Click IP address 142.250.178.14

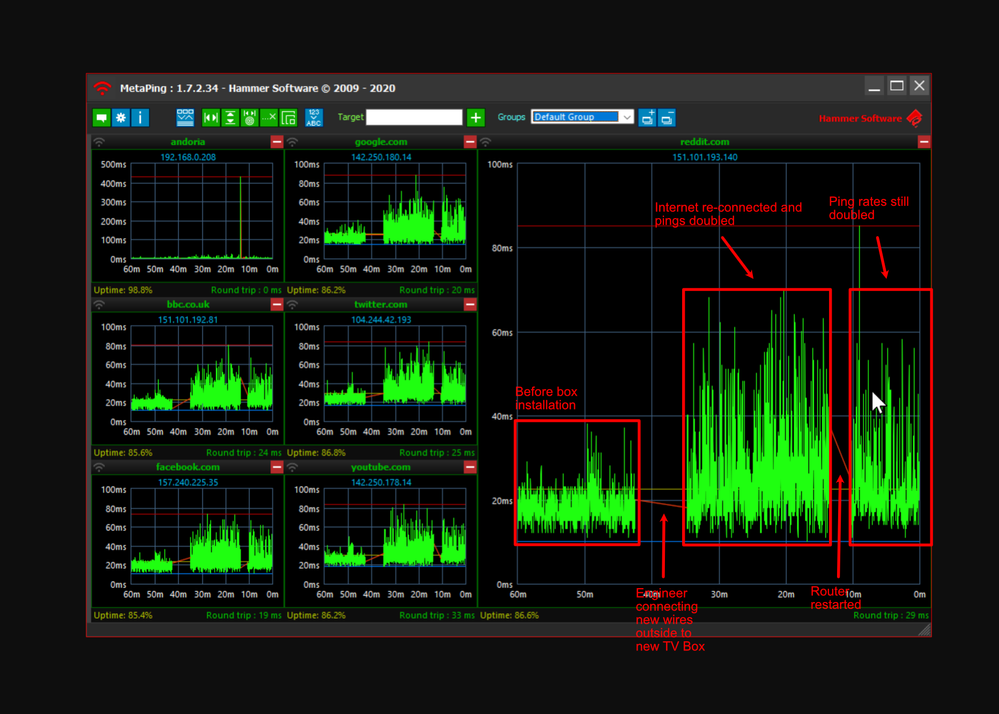coord(381,482)
